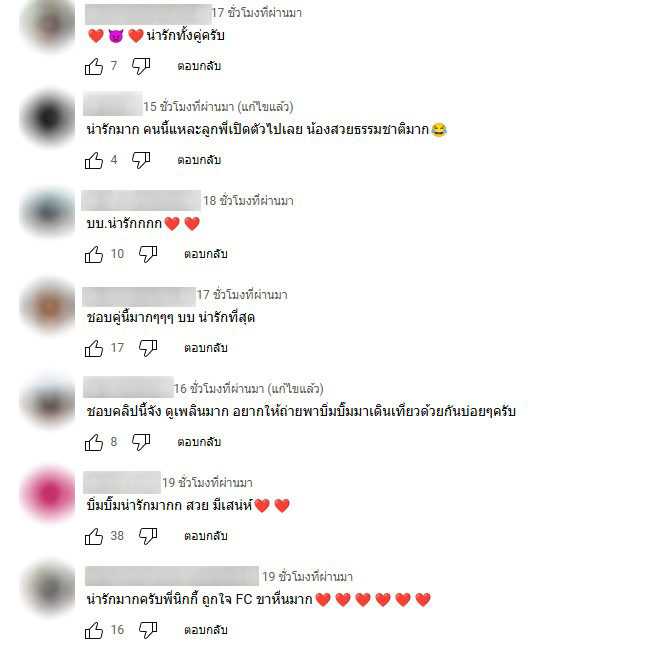Dislike the comment with 7 likes
Viewport: 664px width, 655px height.
coord(141,66)
